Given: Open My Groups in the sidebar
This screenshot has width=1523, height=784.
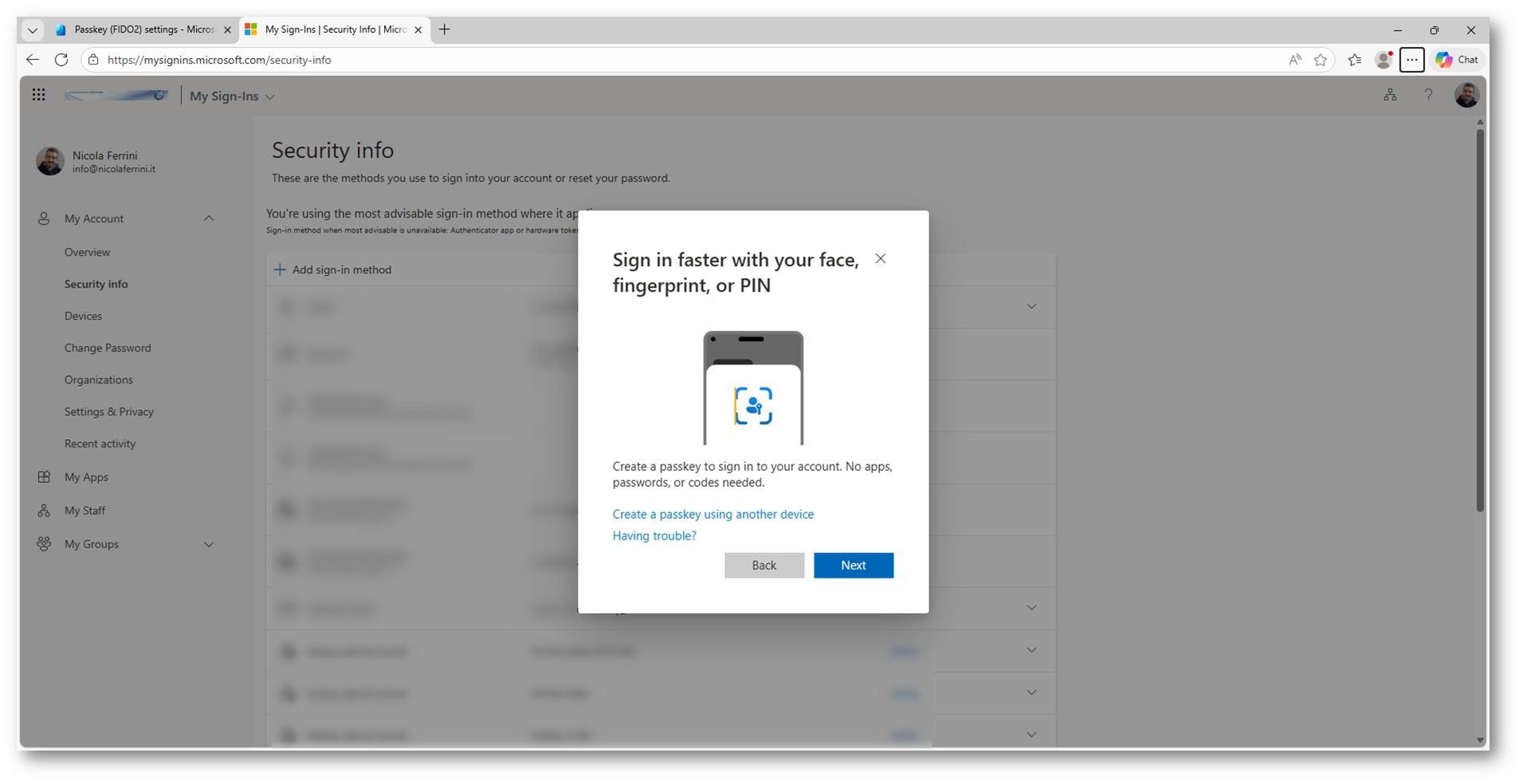Looking at the screenshot, I should pyautogui.click(x=92, y=543).
